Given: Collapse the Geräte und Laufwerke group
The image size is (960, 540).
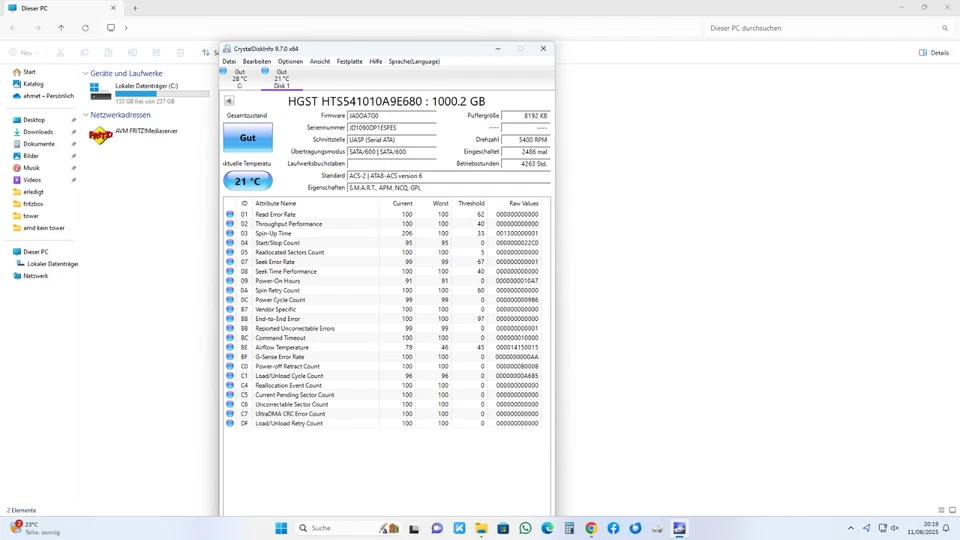Looking at the screenshot, I should [86, 74].
